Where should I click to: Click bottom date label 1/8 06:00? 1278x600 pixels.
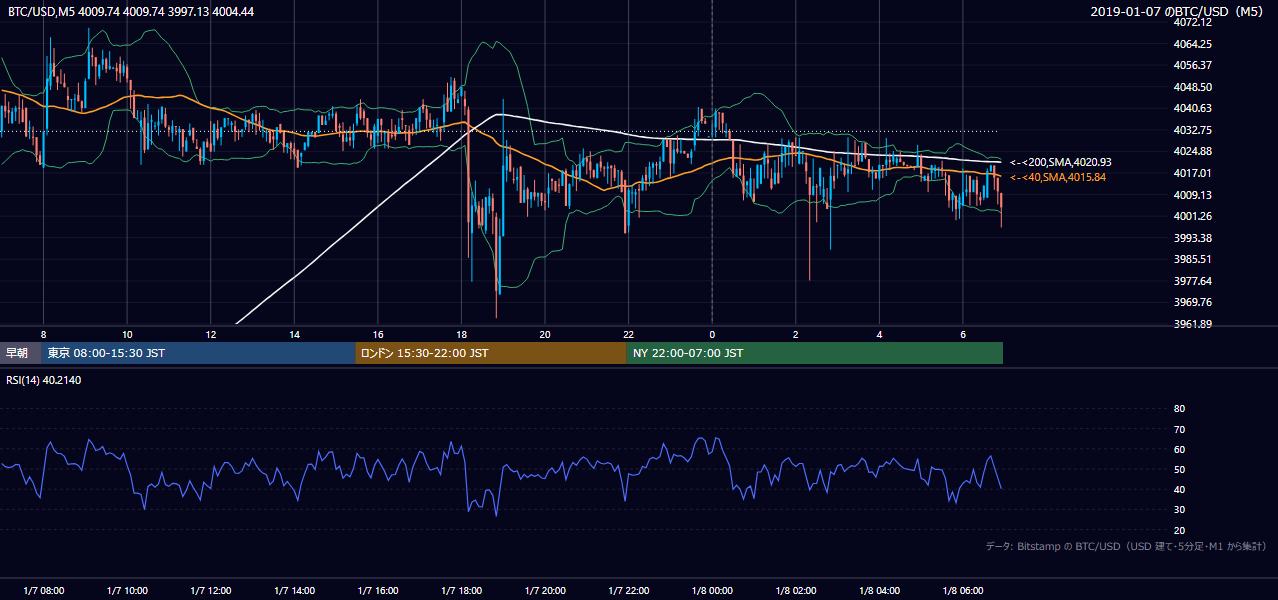(x=962, y=592)
